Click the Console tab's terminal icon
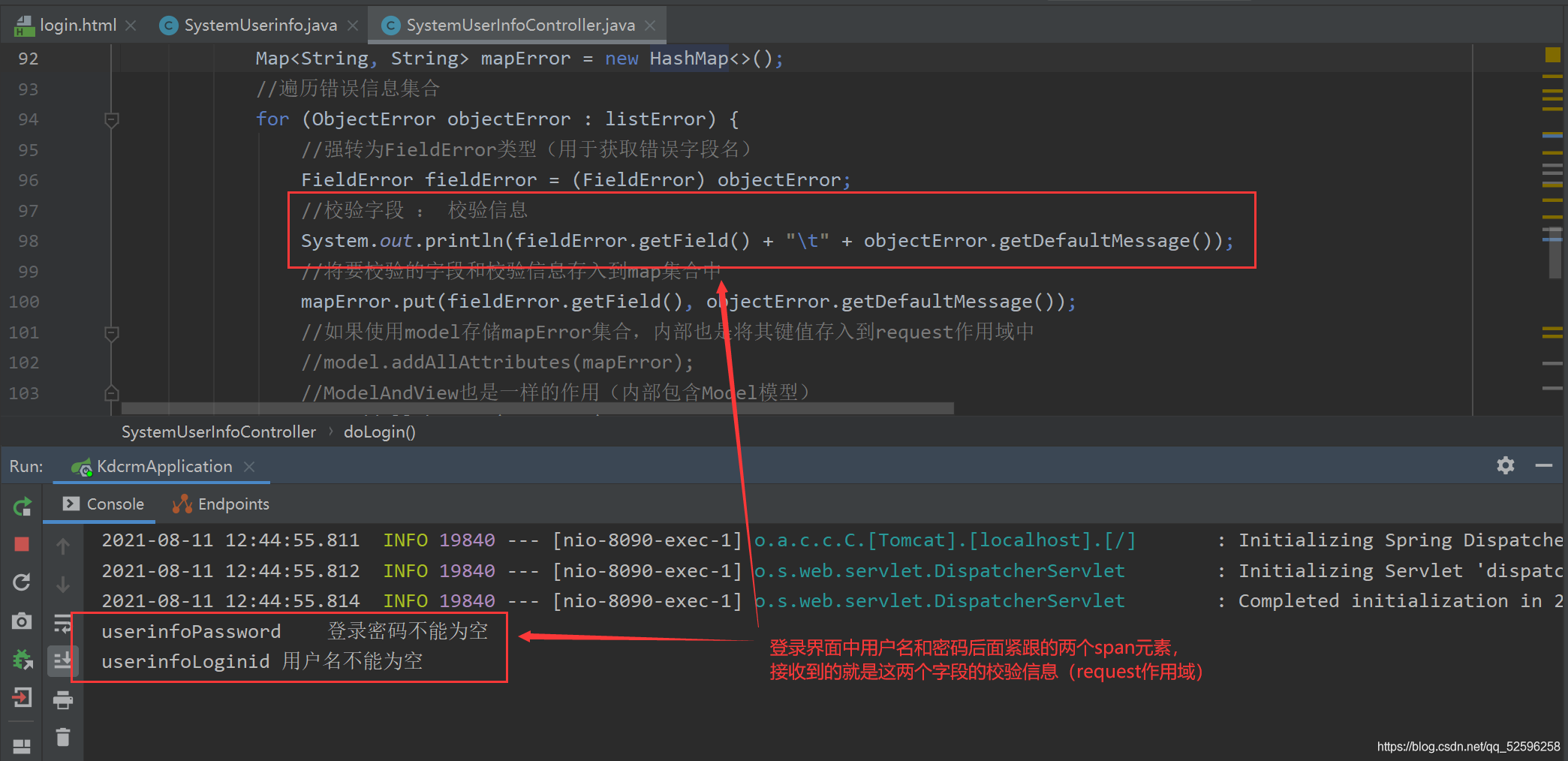 [x=71, y=504]
